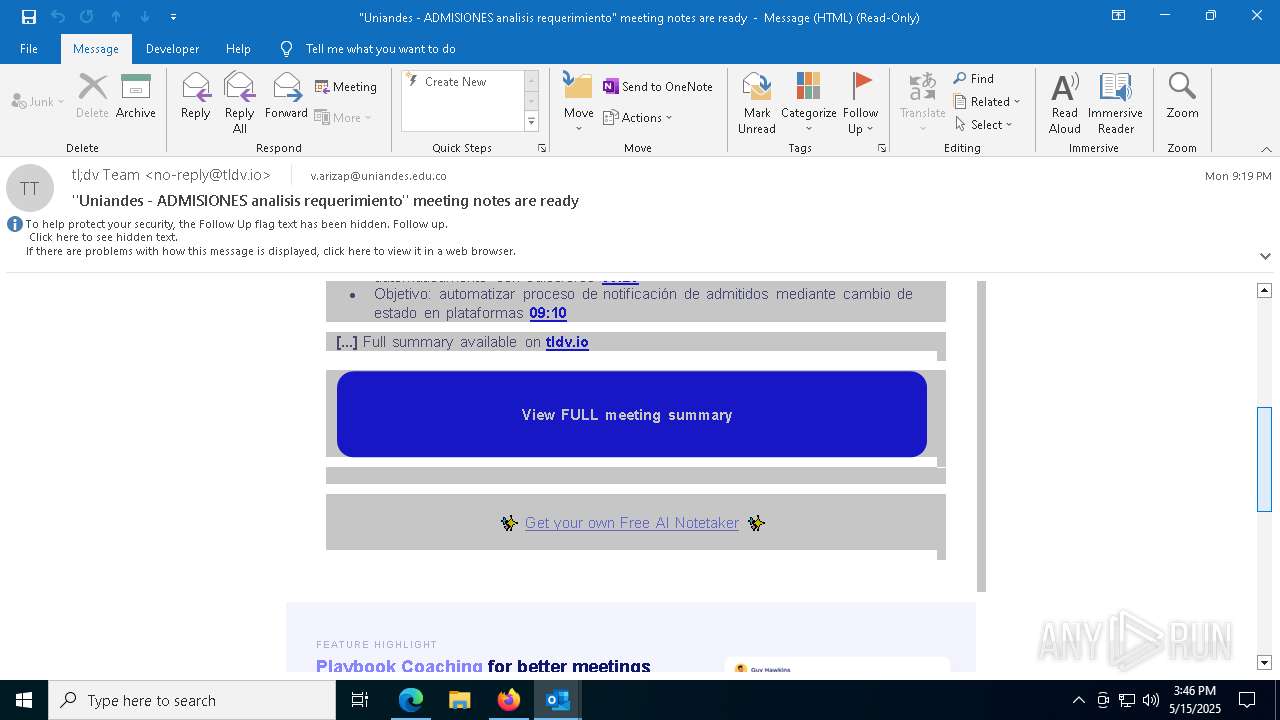Screen dimensions: 1280x720
Task: Forward this message
Action: coord(286,96)
